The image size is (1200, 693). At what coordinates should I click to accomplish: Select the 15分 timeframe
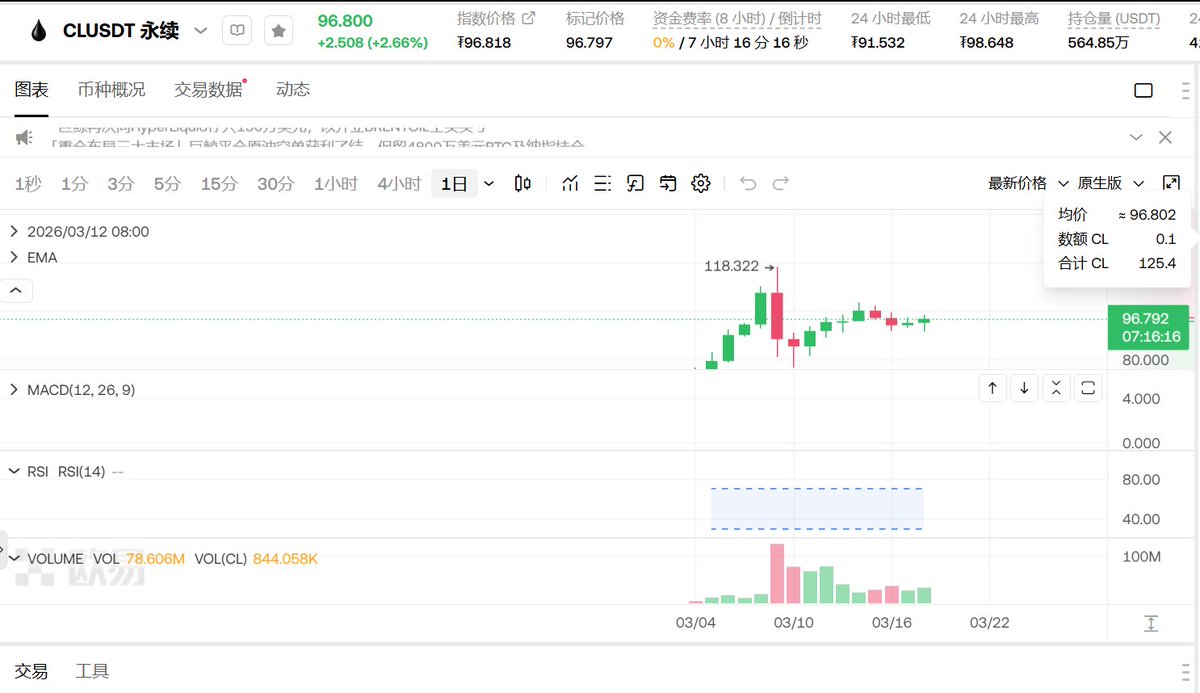point(219,184)
